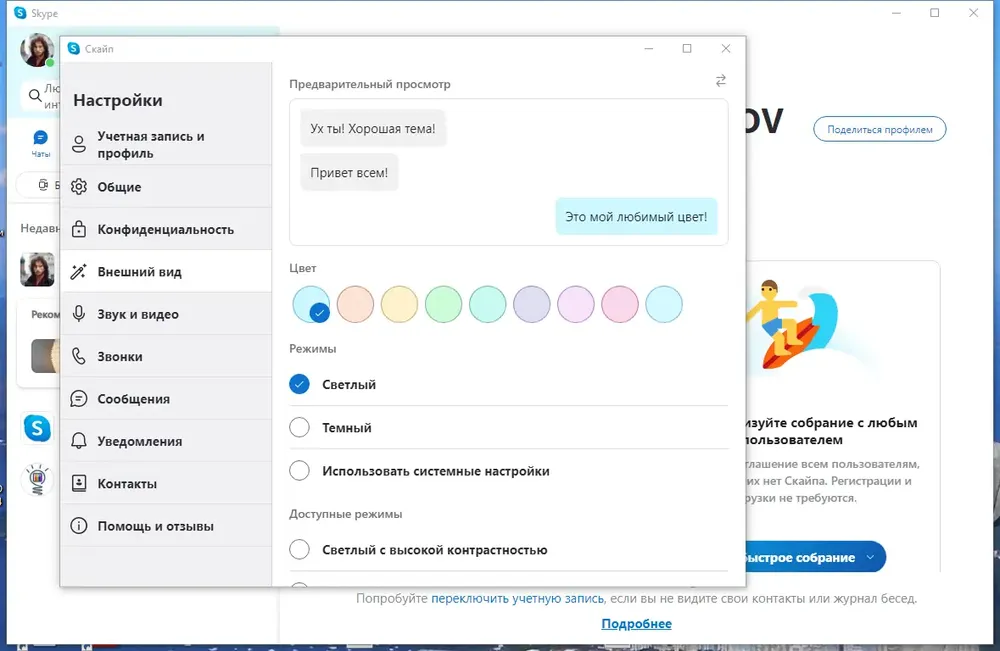Open Account and profile settings person icon
Viewport: 1000px width, 651px height.
78,144
